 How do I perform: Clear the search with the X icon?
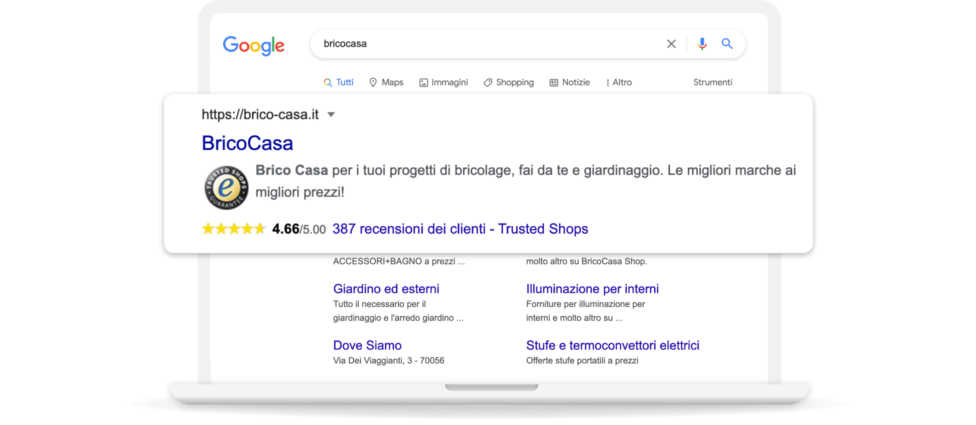(x=671, y=44)
